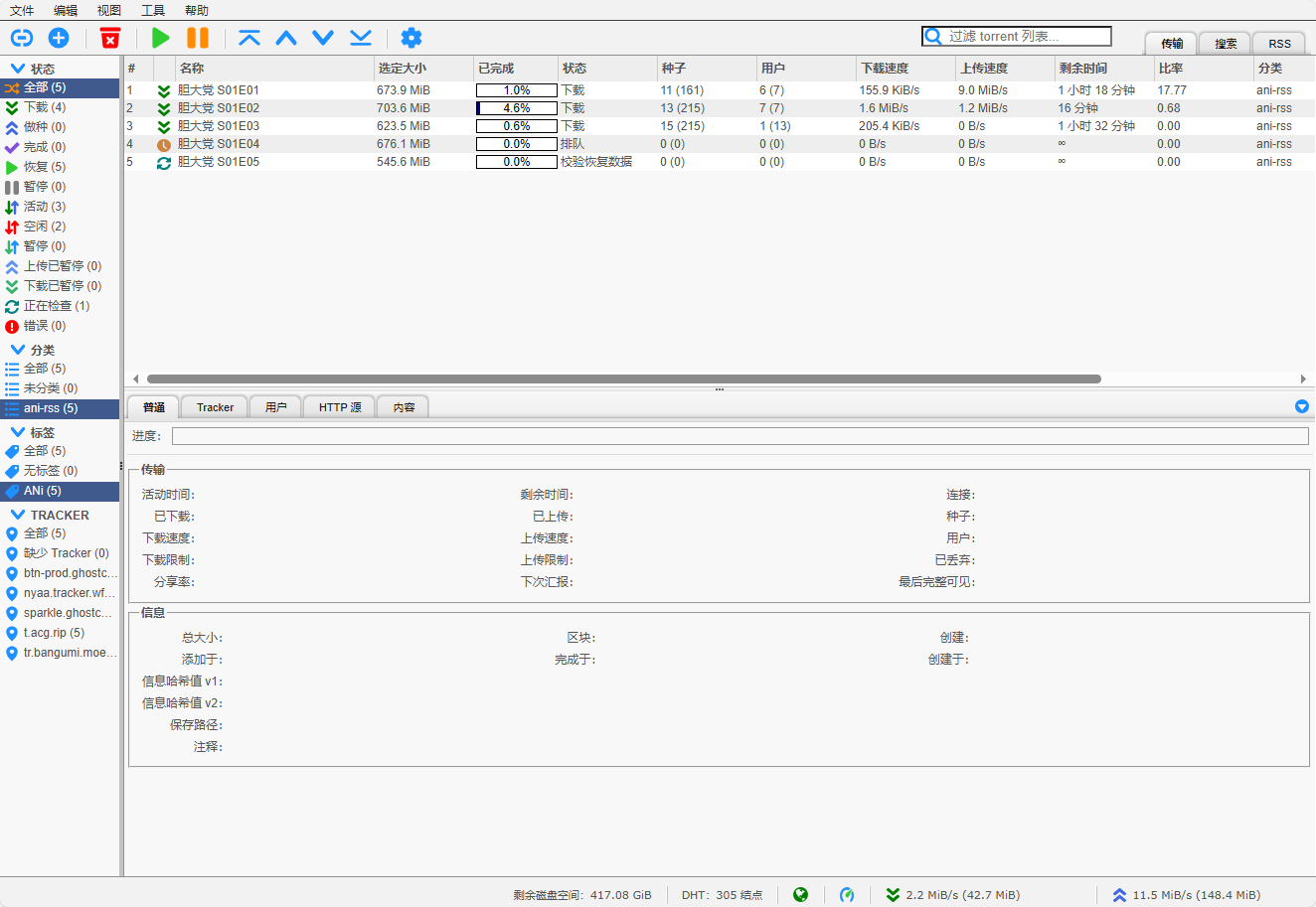Collapse the TRACKER filter section

point(18,515)
